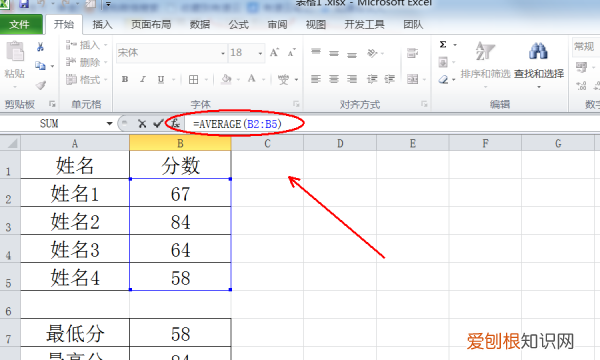600x360 pixels.
Task: Align text right
Action: point(352,79)
